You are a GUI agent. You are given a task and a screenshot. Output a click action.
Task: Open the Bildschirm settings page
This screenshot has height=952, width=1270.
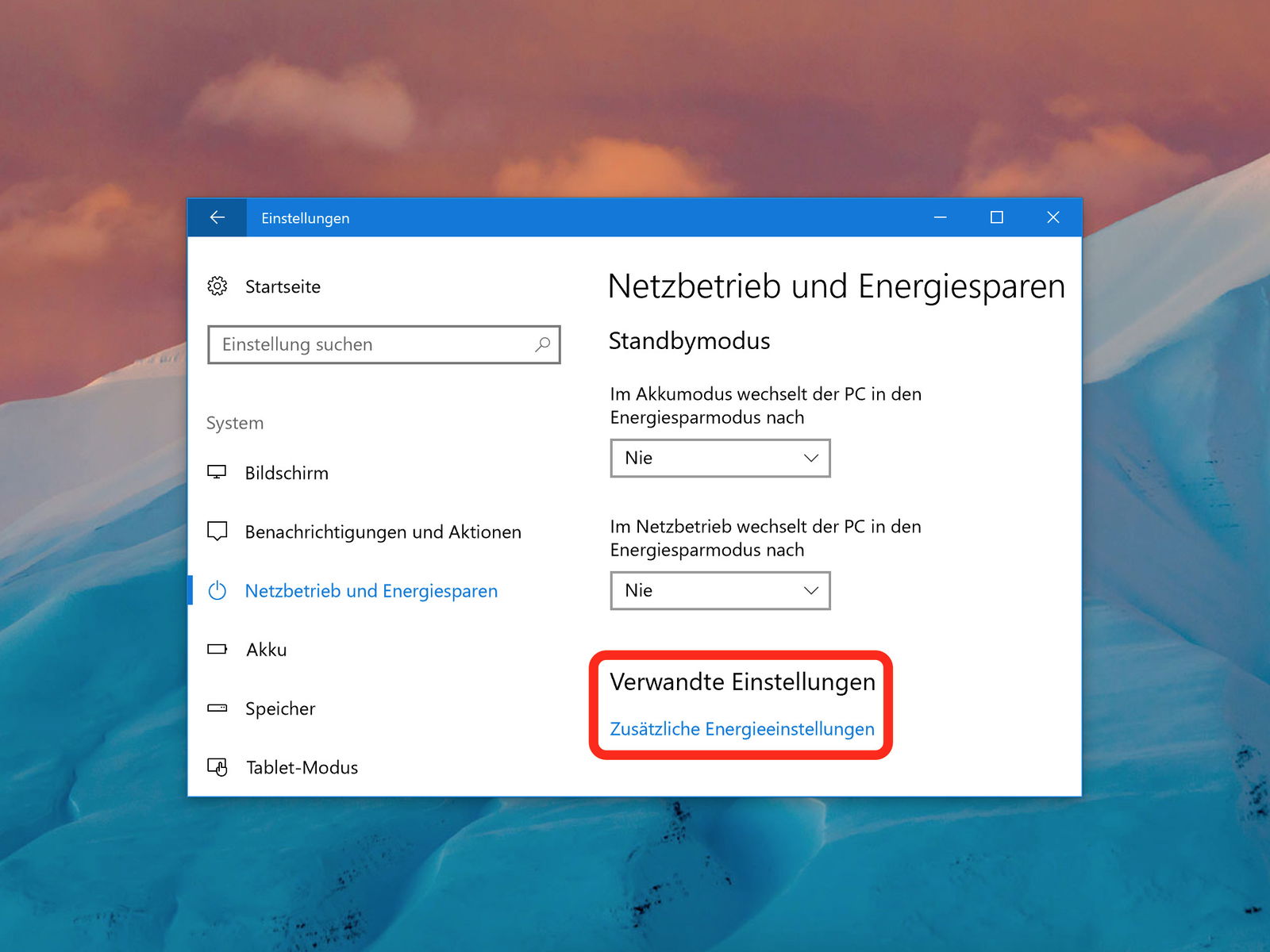(287, 473)
